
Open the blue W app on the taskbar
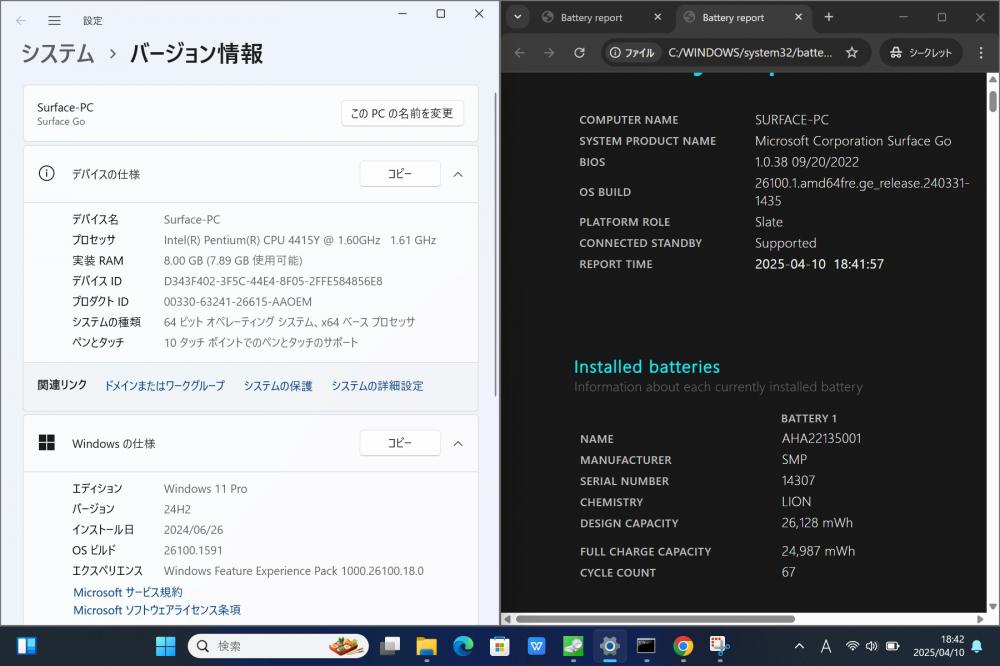(536, 646)
